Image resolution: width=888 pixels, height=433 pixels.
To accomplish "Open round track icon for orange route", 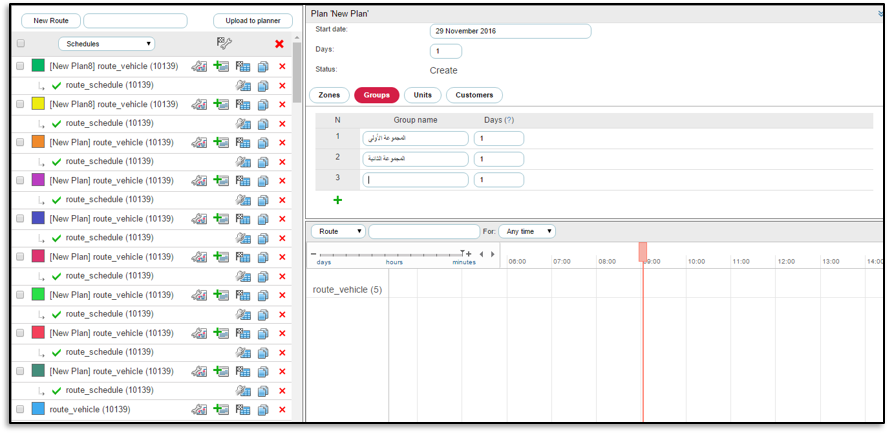I will [199, 142].
